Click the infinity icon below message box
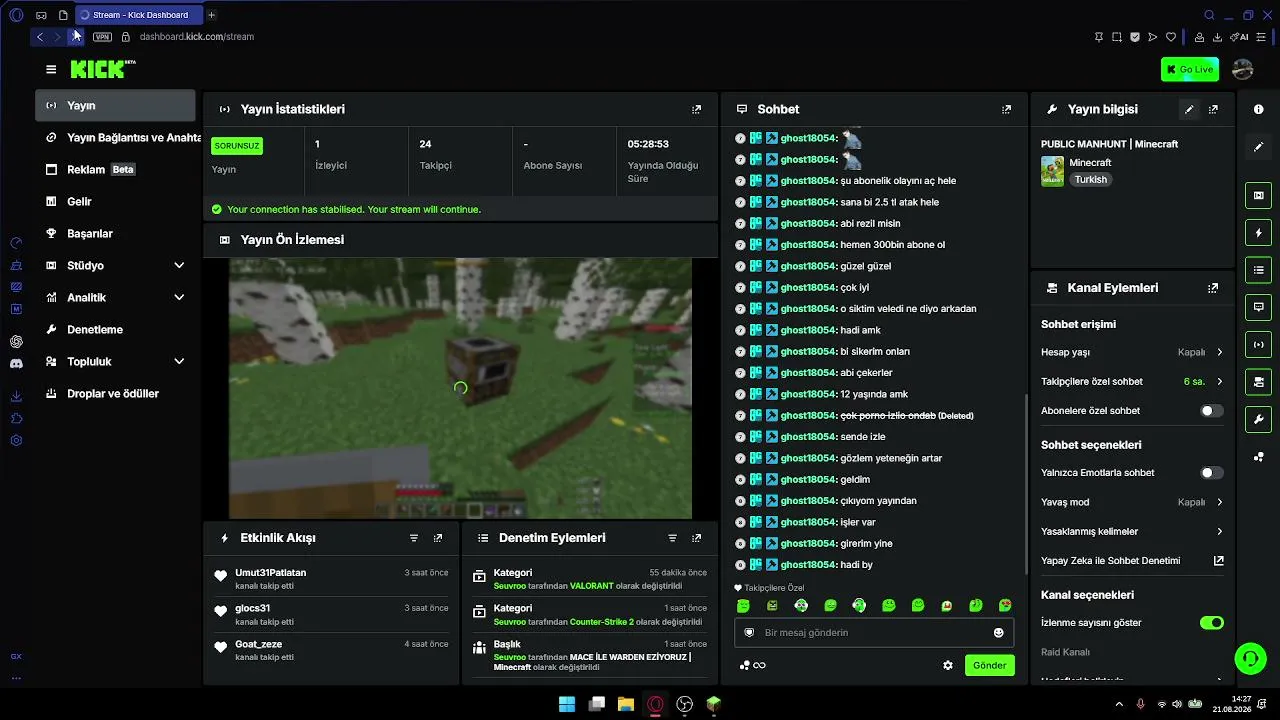The height and width of the screenshot is (720, 1280). point(760,666)
